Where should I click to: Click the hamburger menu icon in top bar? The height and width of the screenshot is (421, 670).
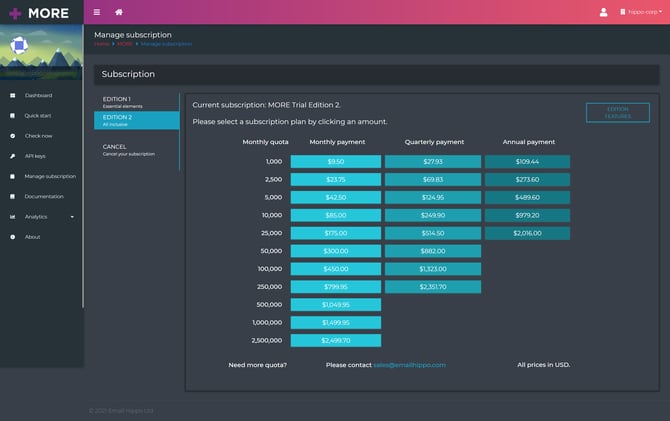click(x=97, y=12)
